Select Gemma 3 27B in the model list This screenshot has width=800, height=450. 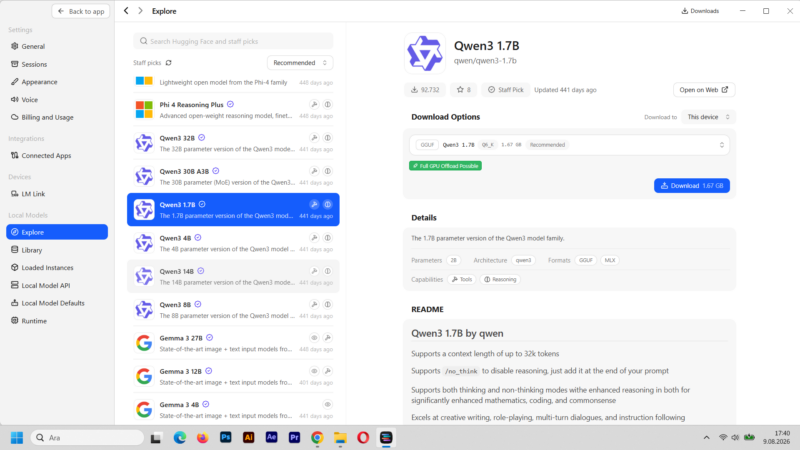pyautogui.click(x=233, y=343)
